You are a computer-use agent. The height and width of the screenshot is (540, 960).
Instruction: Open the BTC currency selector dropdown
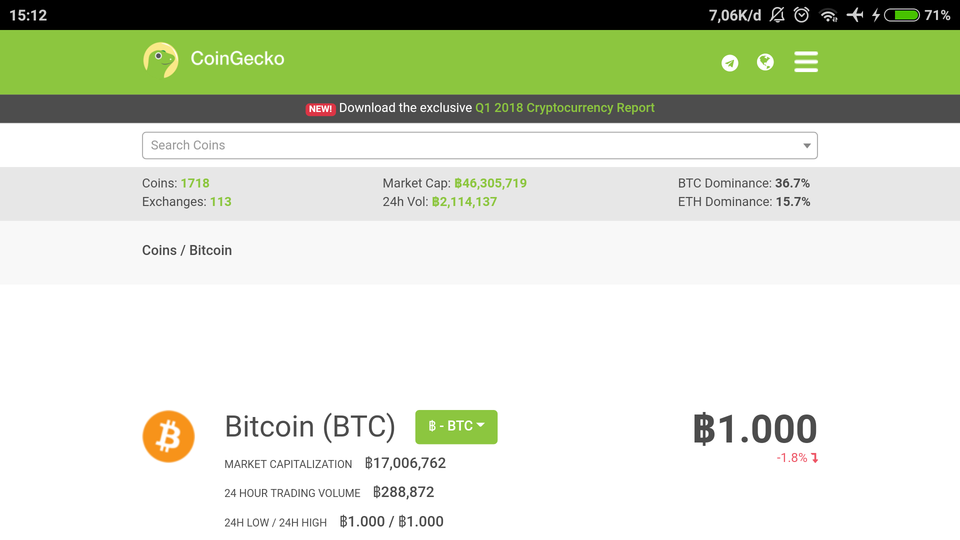click(x=456, y=427)
